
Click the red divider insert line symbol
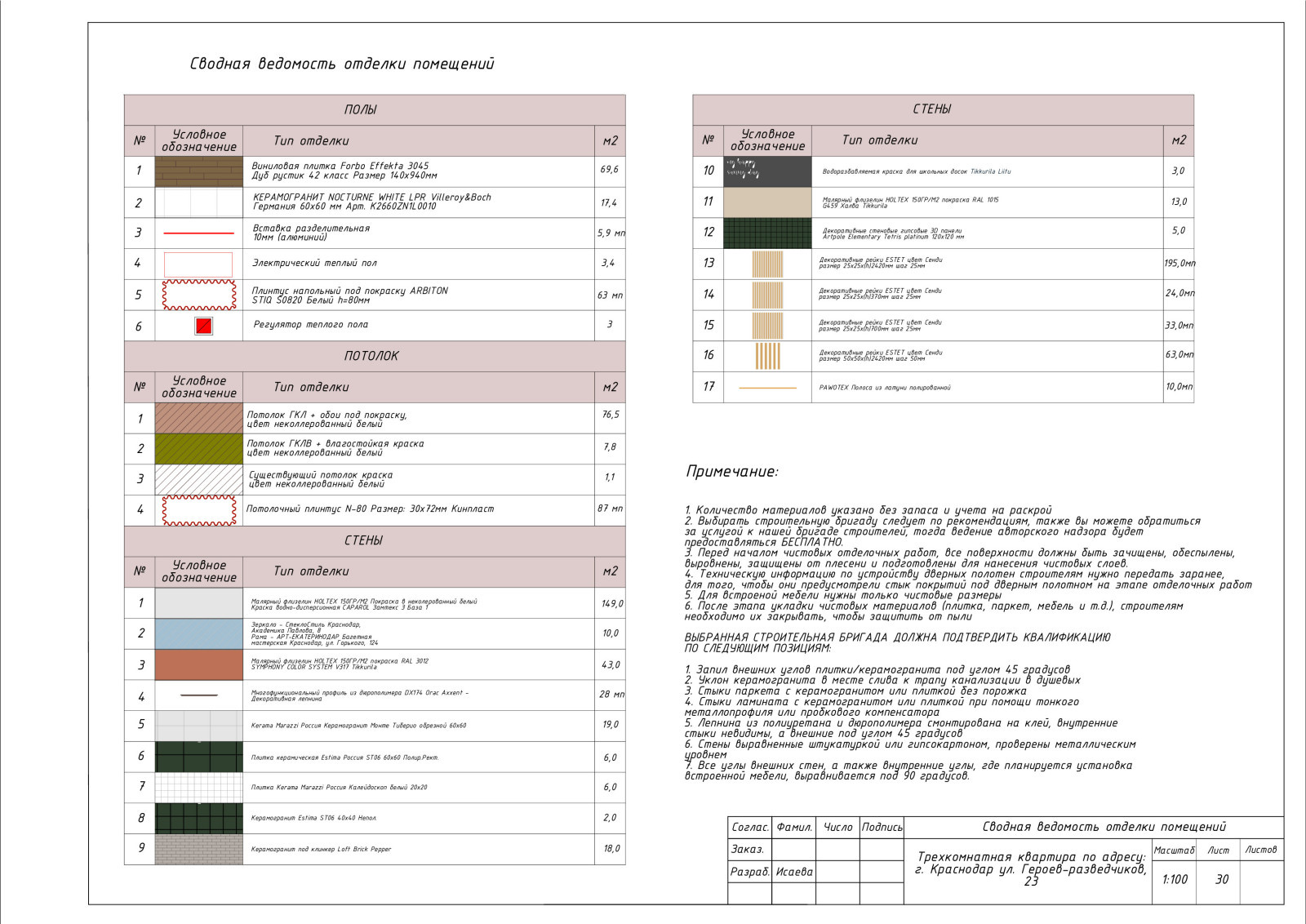[199, 233]
